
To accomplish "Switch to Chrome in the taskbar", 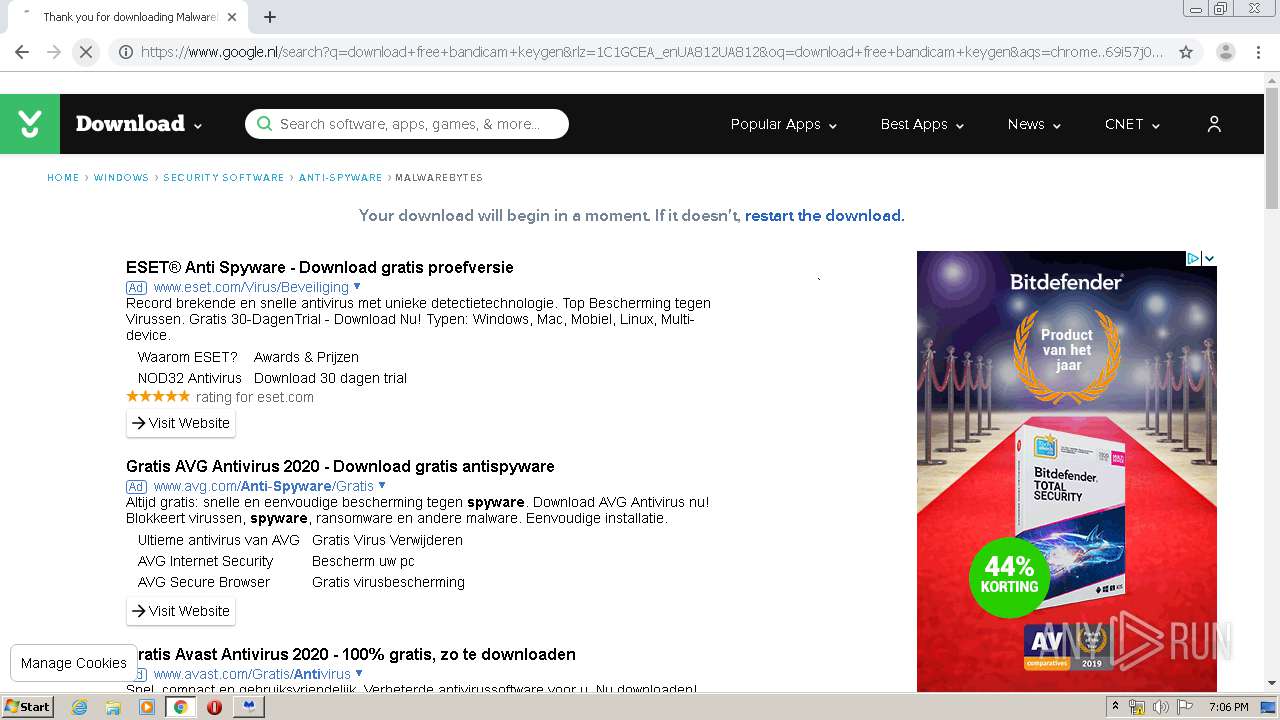I will pyautogui.click(x=180, y=707).
